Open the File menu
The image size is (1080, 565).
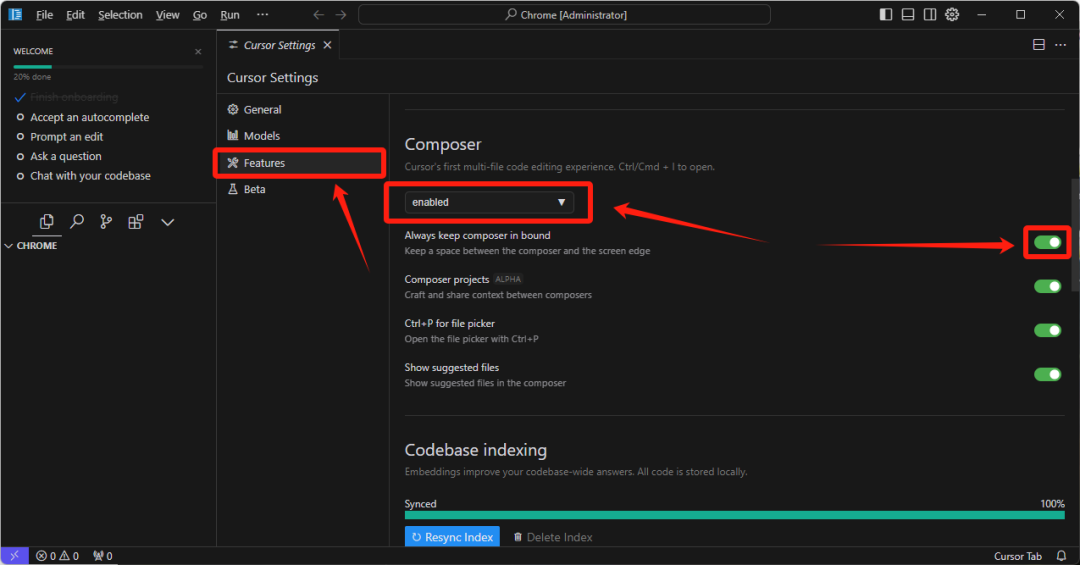click(x=44, y=14)
